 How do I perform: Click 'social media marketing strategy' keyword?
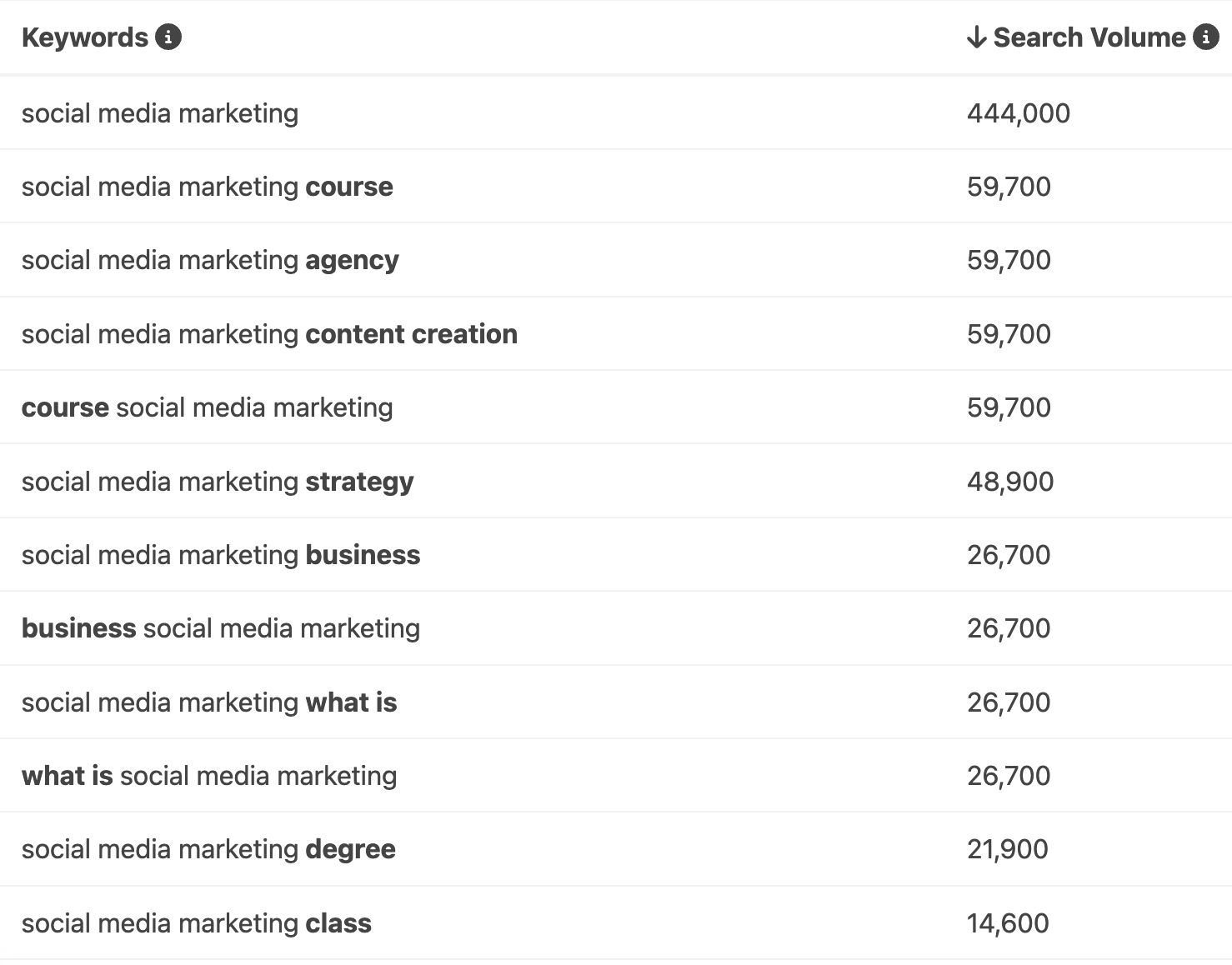tap(217, 481)
